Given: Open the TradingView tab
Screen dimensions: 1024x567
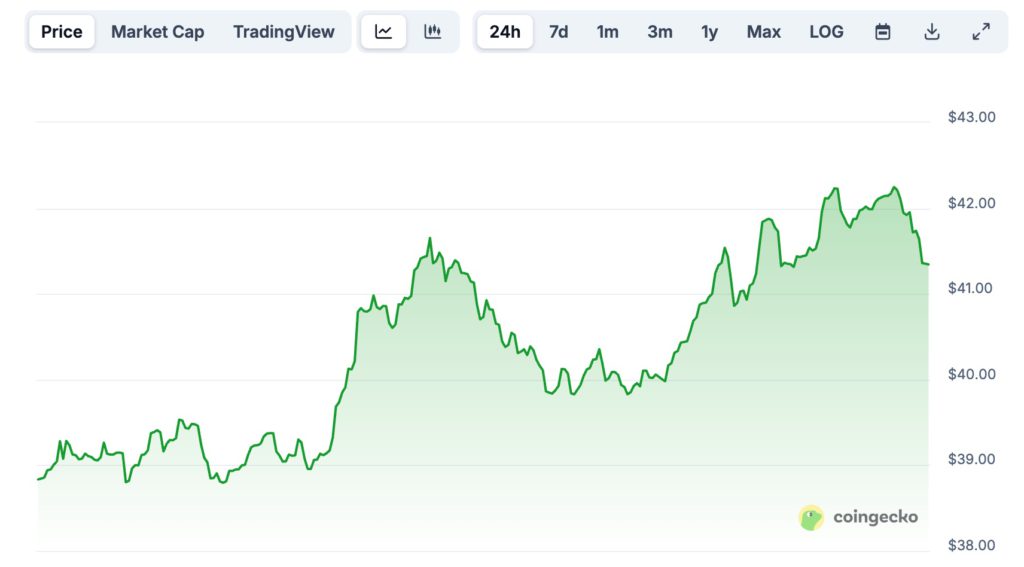Looking at the screenshot, I should coord(284,32).
